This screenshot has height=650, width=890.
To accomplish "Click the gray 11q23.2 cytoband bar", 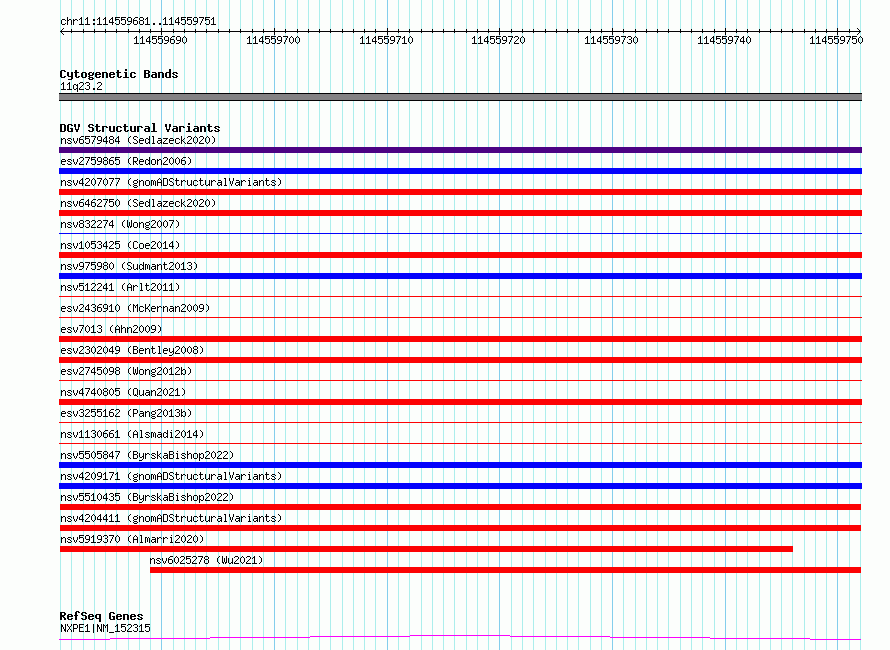I will (460, 97).
